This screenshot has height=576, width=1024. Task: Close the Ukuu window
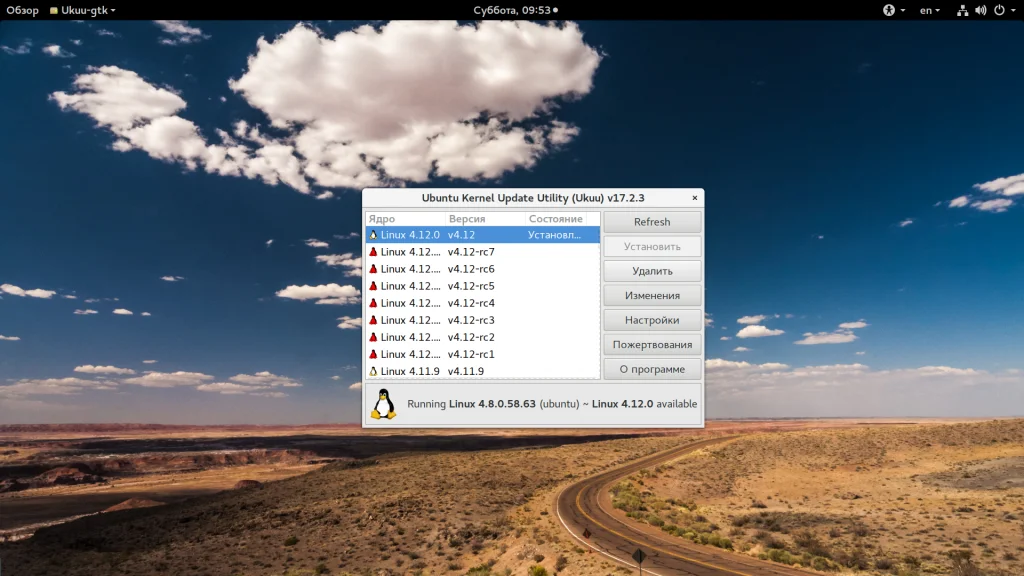[694, 198]
